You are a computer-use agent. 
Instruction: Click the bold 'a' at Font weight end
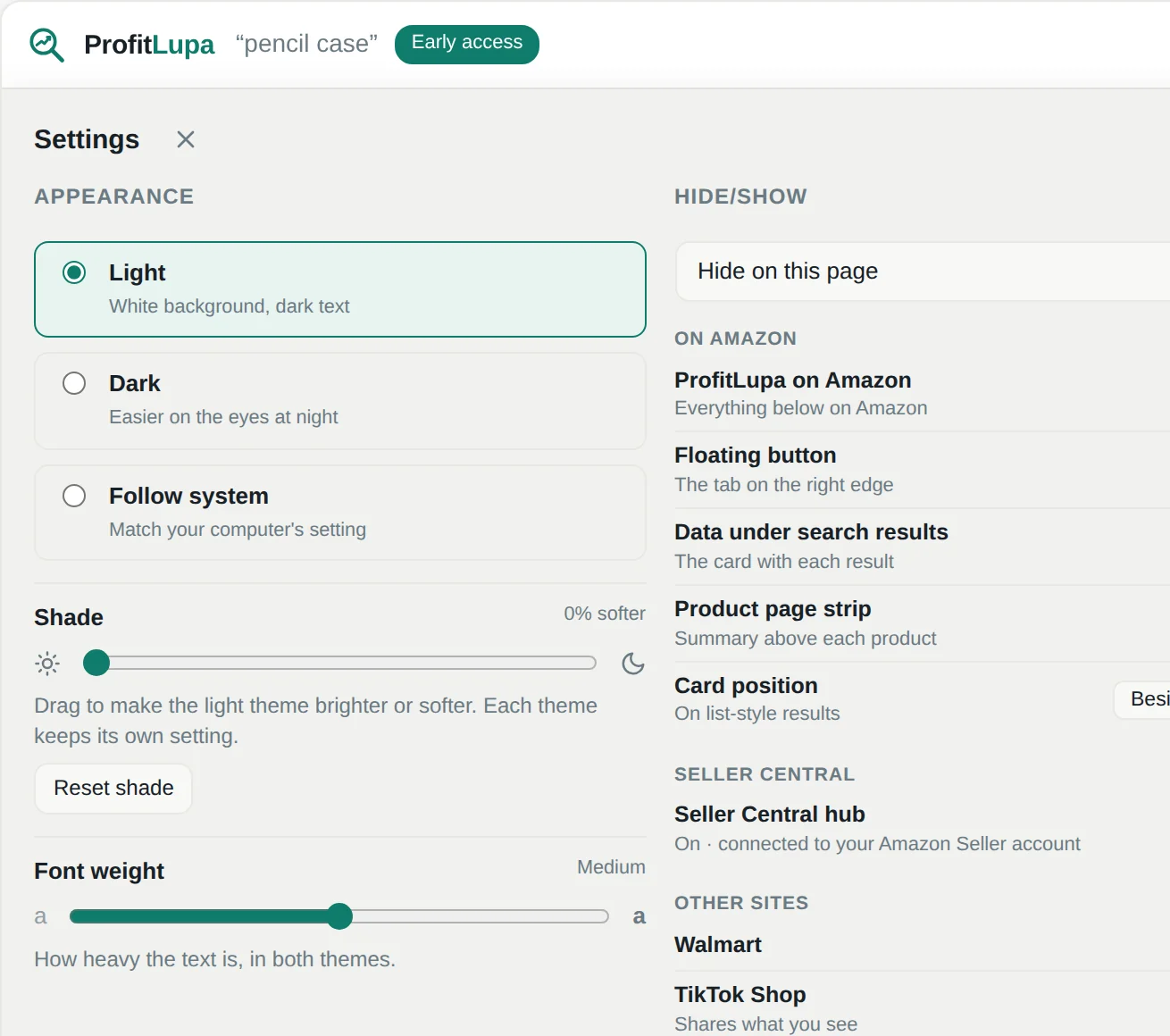coord(639,916)
